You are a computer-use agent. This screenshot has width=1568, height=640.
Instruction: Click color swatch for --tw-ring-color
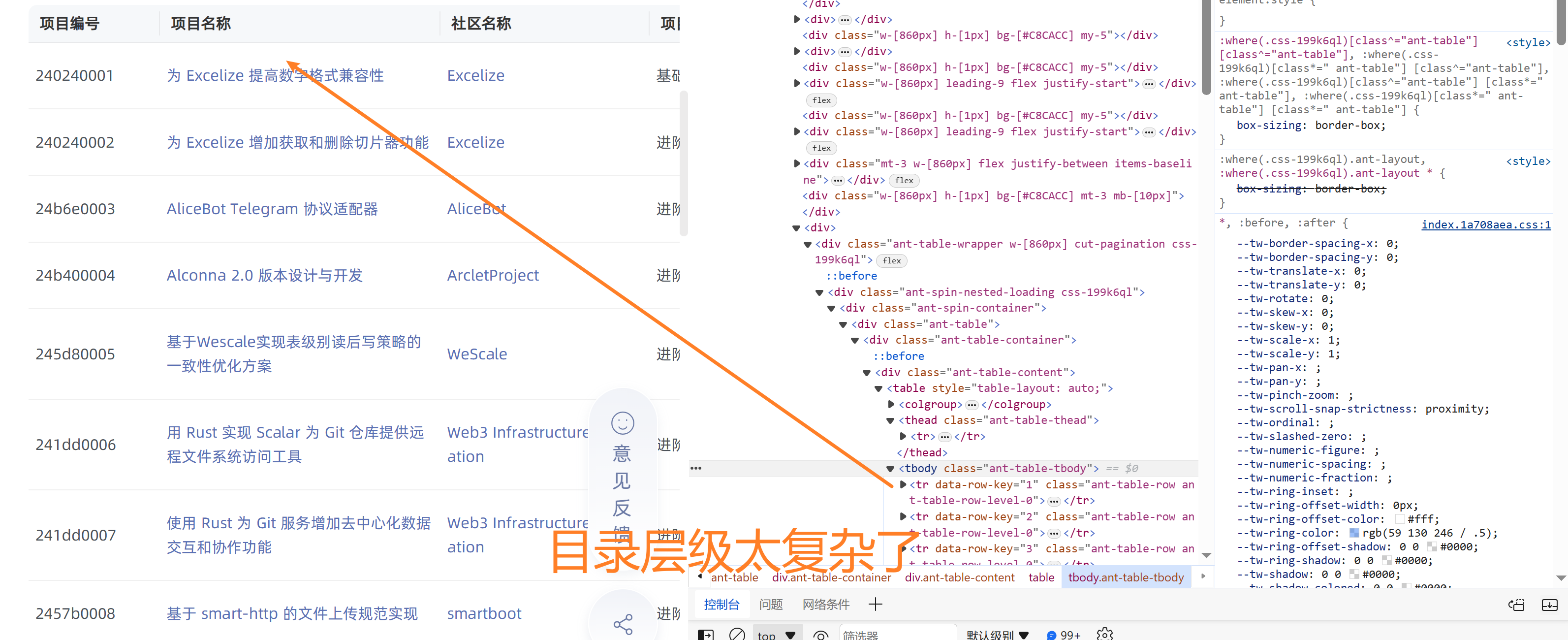click(x=1354, y=533)
